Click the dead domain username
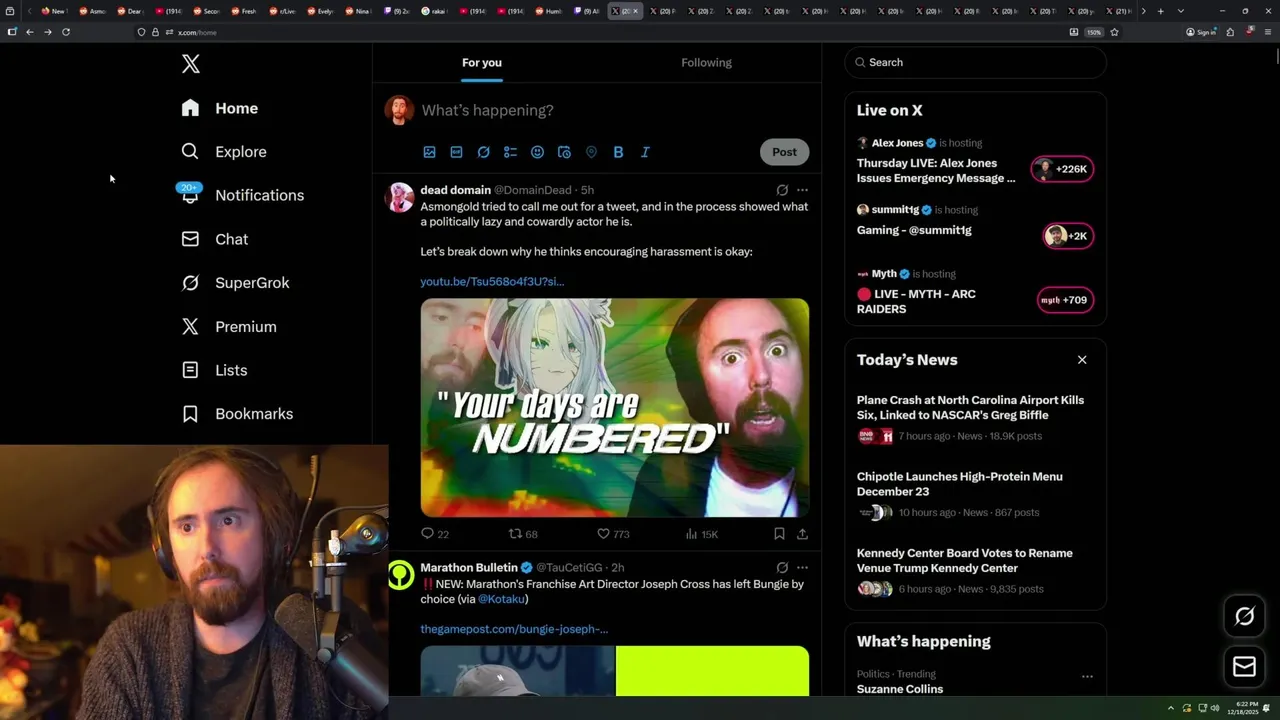This screenshot has width=1280, height=720. [x=455, y=190]
